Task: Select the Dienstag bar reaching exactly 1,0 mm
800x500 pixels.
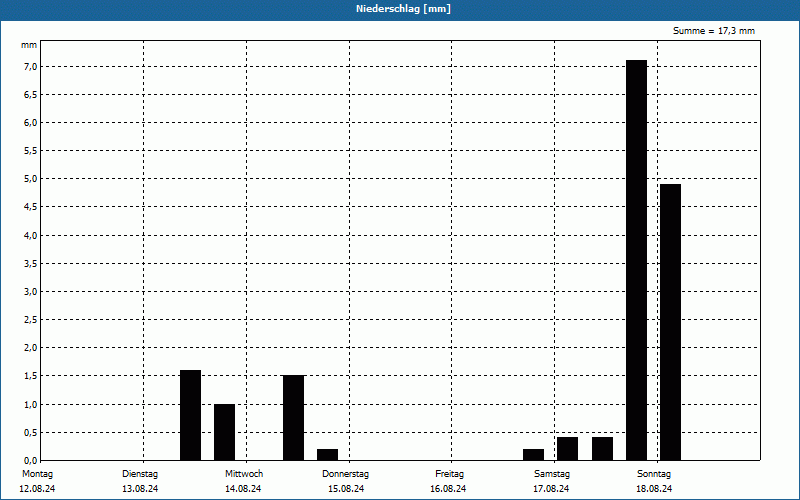Action: [x=224, y=432]
